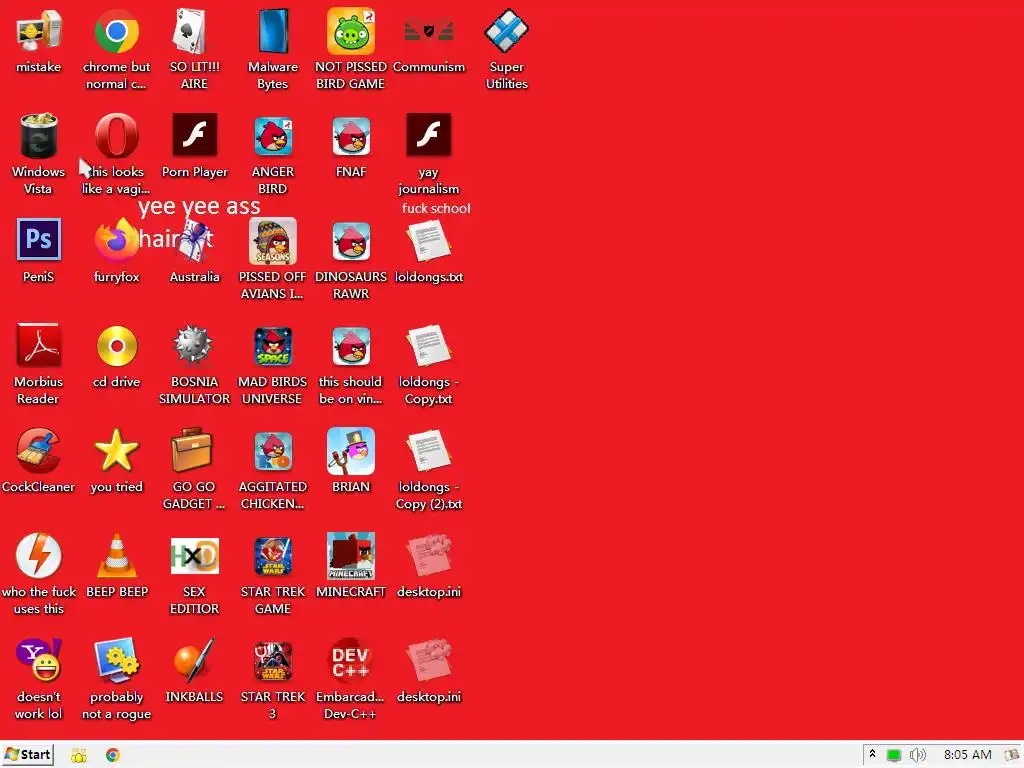Click the yellow quick launch taskbar icon
This screenshot has height=768, width=1024.
point(78,756)
